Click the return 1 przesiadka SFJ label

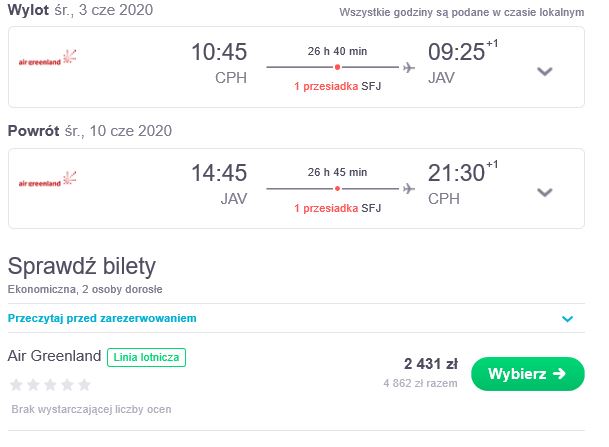pyautogui.click(x=338, y=208)
